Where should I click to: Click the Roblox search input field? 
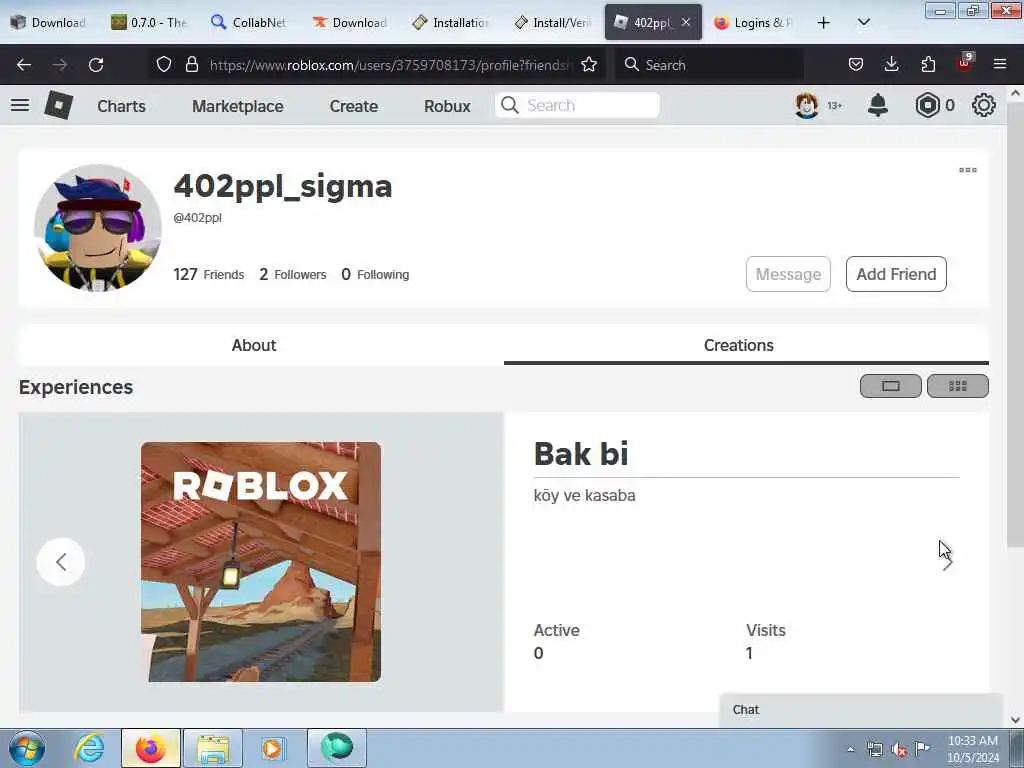point(577,105)
